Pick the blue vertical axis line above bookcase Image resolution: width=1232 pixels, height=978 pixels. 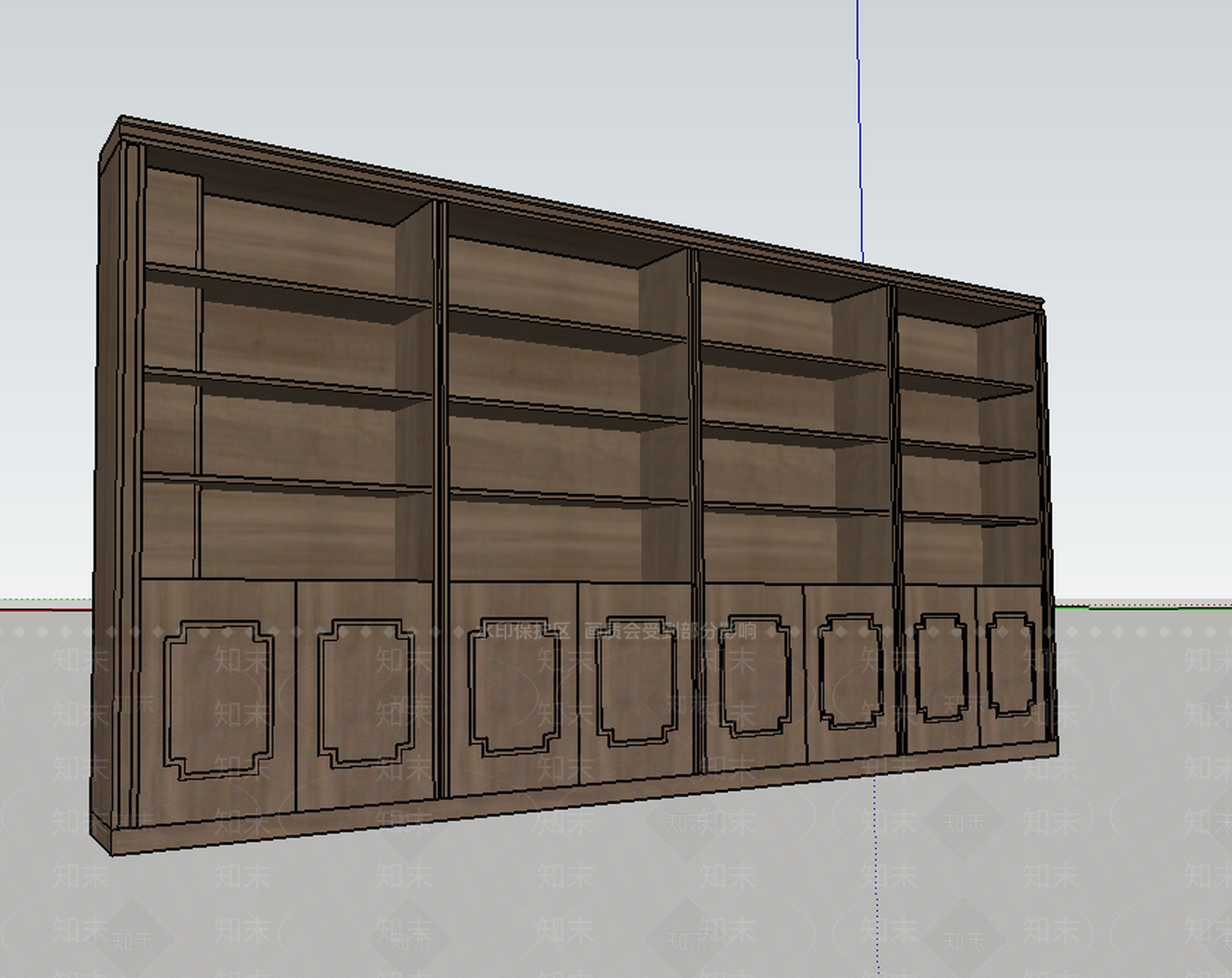[859, 131]
